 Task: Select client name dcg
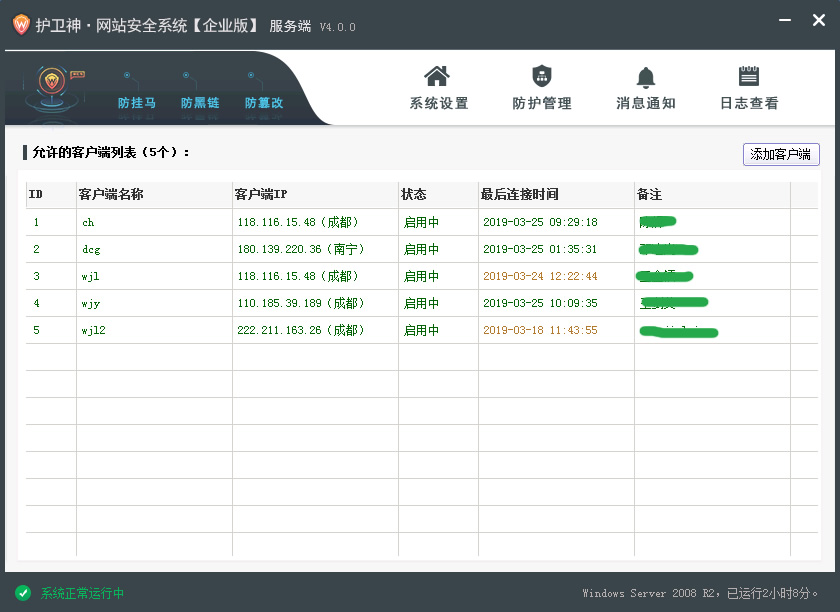tap(91, 250)
